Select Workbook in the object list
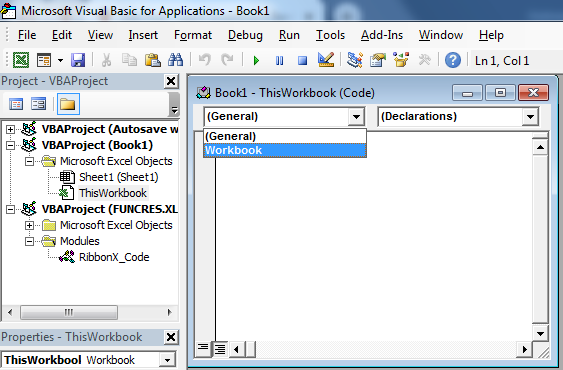This screenshot has height=370, width=563. 285,151
